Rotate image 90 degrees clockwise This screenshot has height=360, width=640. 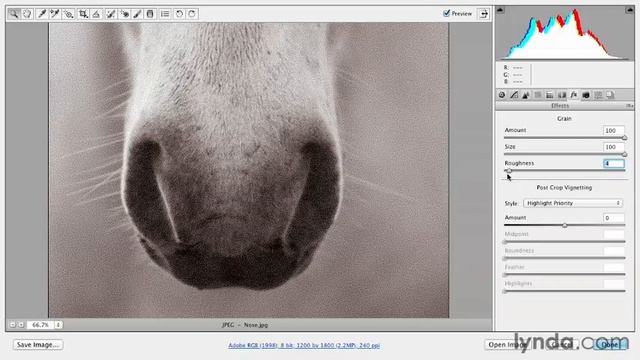point(192,14)
